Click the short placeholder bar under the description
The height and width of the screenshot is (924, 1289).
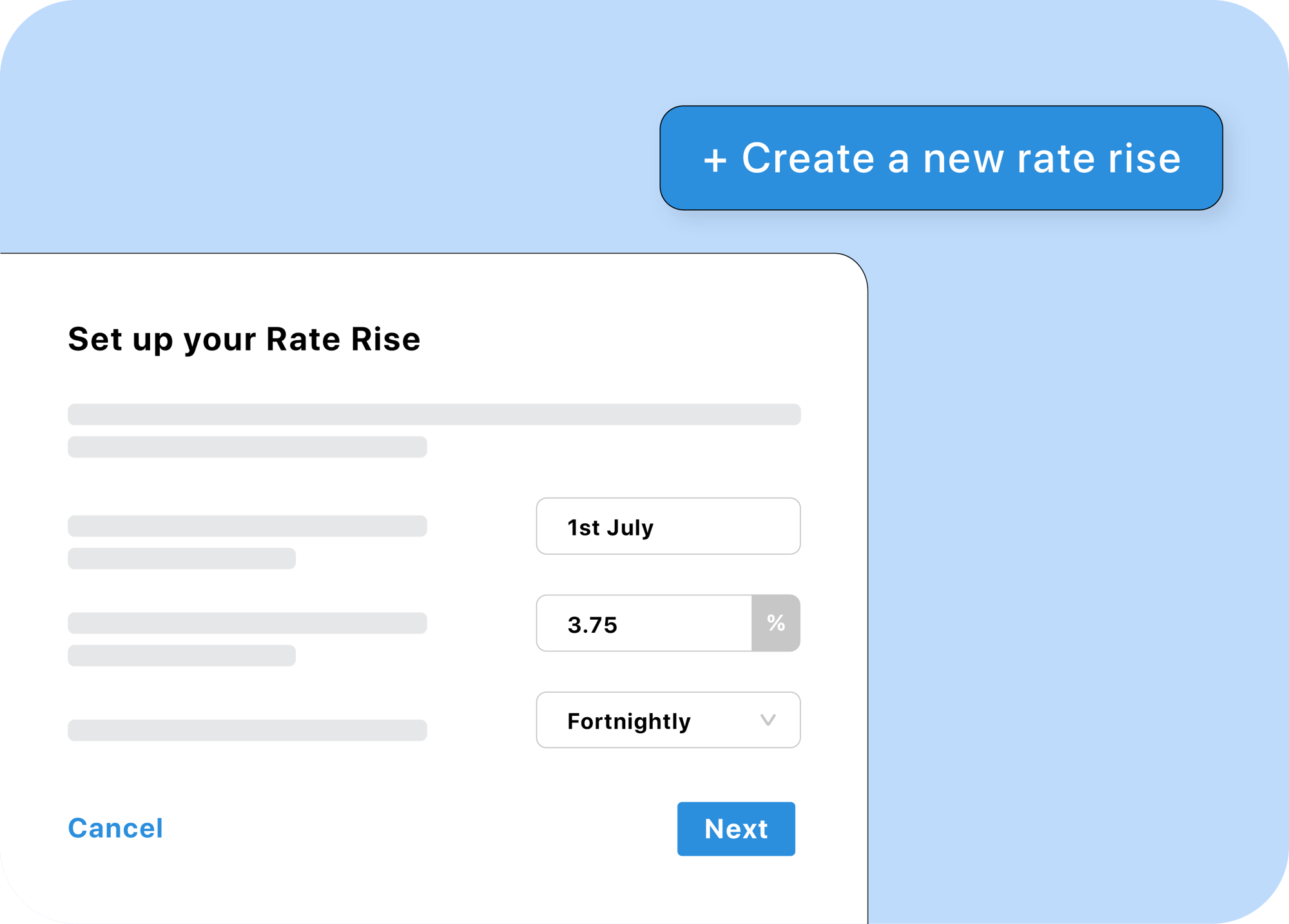click(x=247, y=447)
